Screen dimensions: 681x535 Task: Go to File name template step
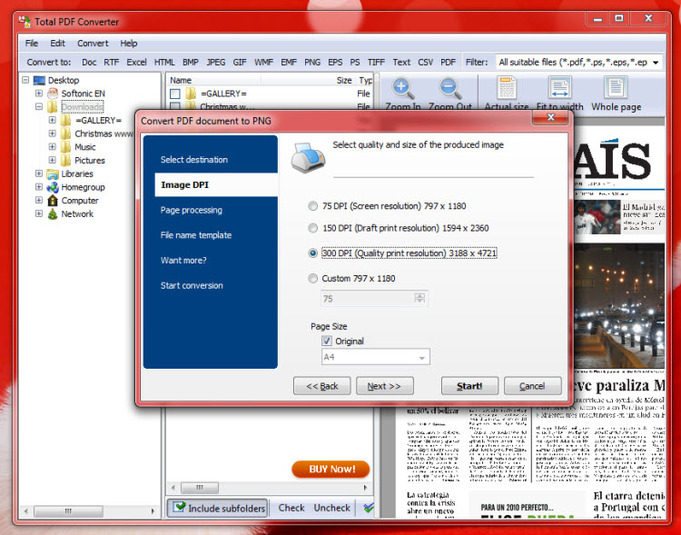(196, 235)
